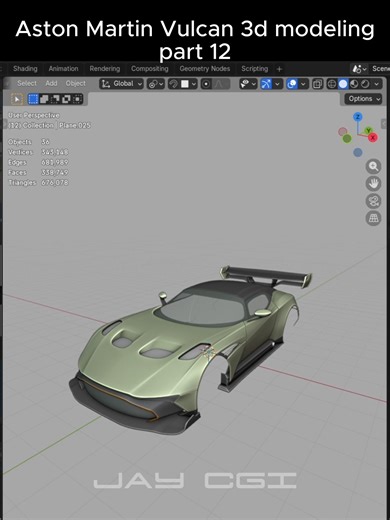Click the negative X axis gizmo dot
390x520 pixels.
(x=342, y=131)
